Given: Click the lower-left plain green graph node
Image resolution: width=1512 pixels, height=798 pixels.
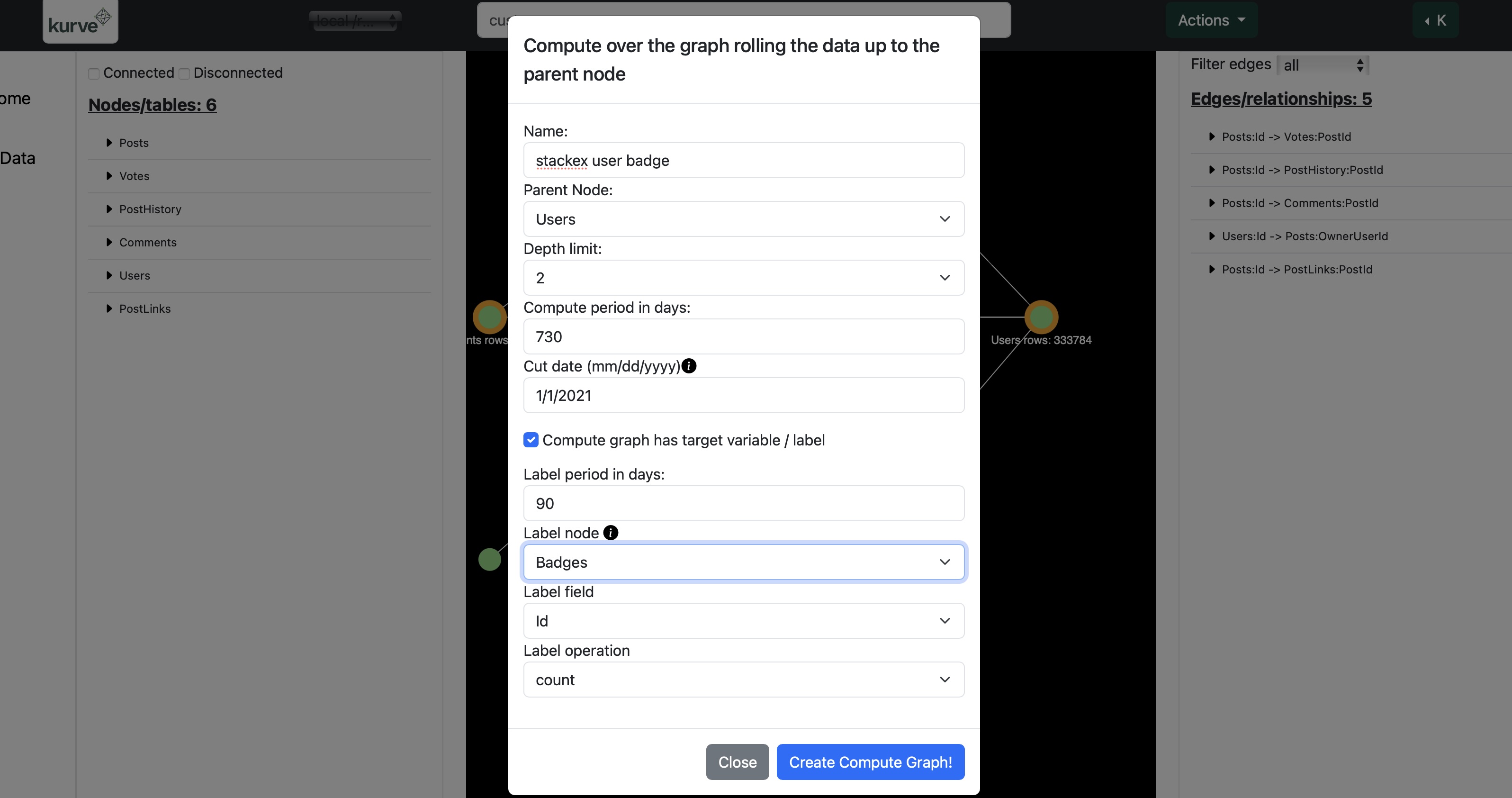Looking at the screenshot, I should click(x=489, y=559).
